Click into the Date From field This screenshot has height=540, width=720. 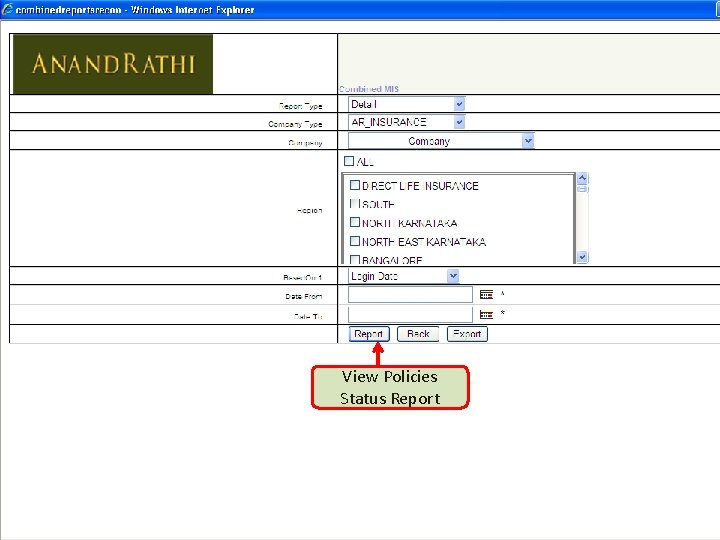[410, 294]
